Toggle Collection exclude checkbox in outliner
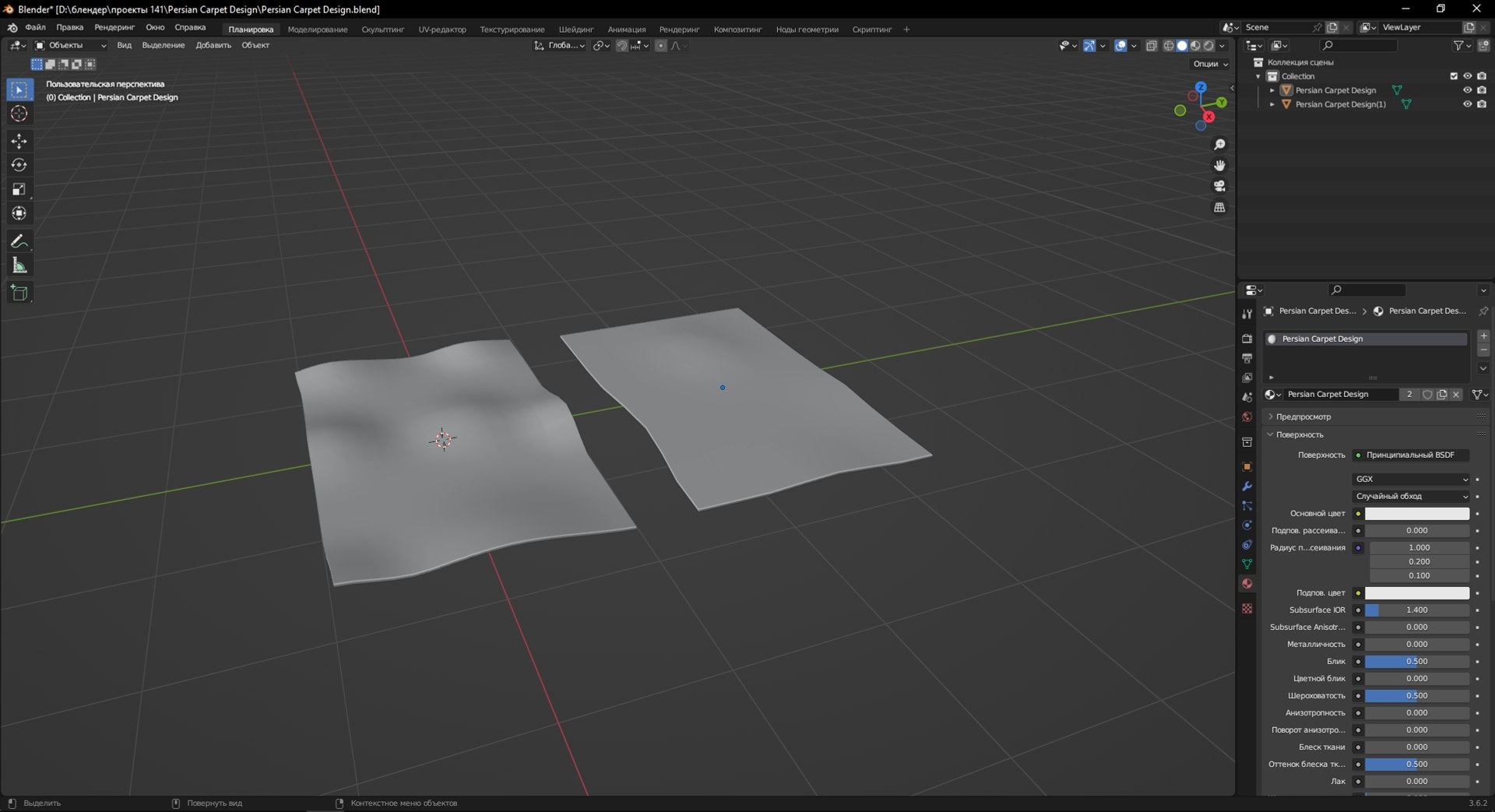Image resolution: width=1495 pixels, height=812 pixels. [1453, 76]
